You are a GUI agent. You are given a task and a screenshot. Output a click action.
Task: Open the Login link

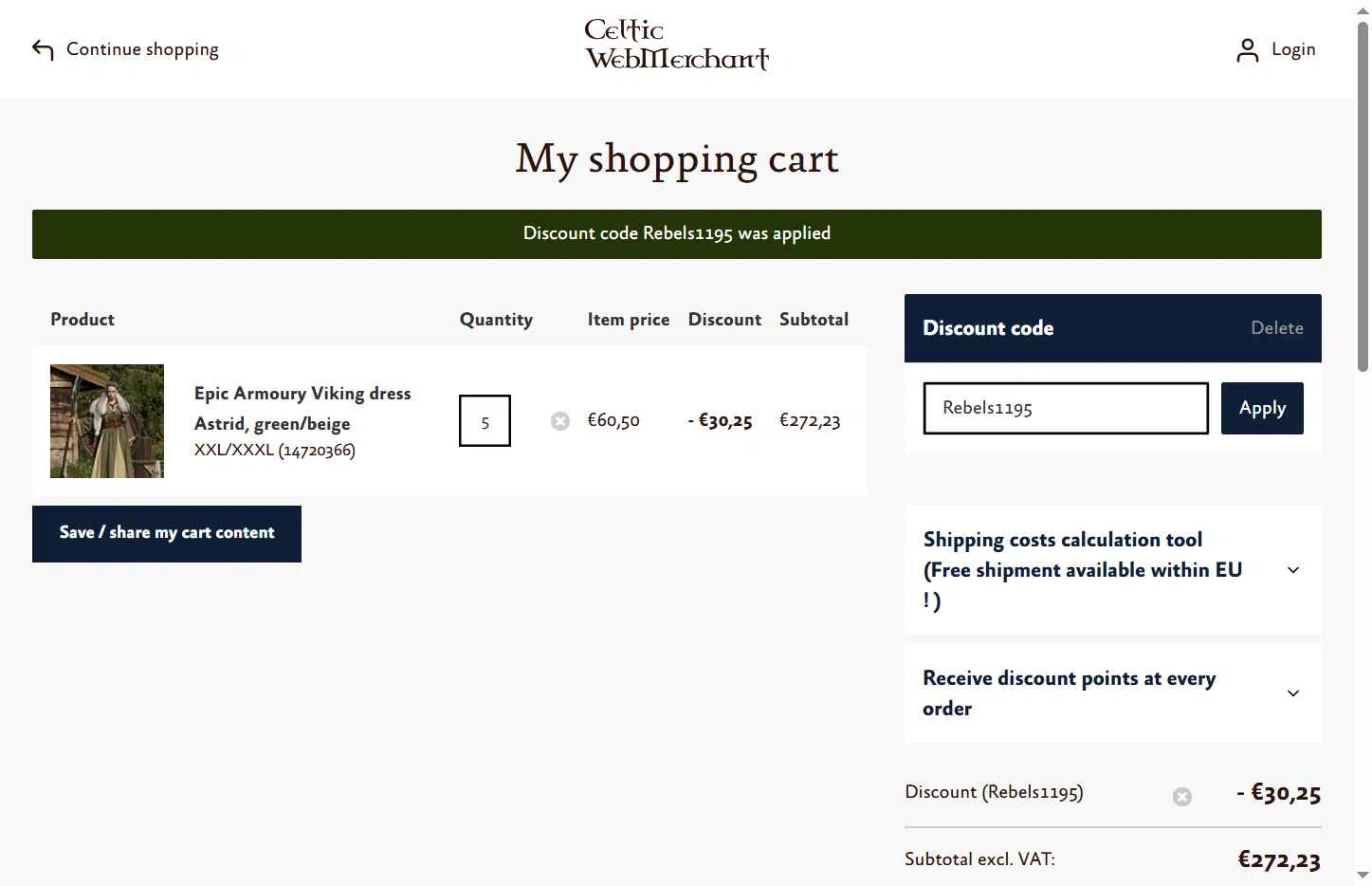point(1293,49)
